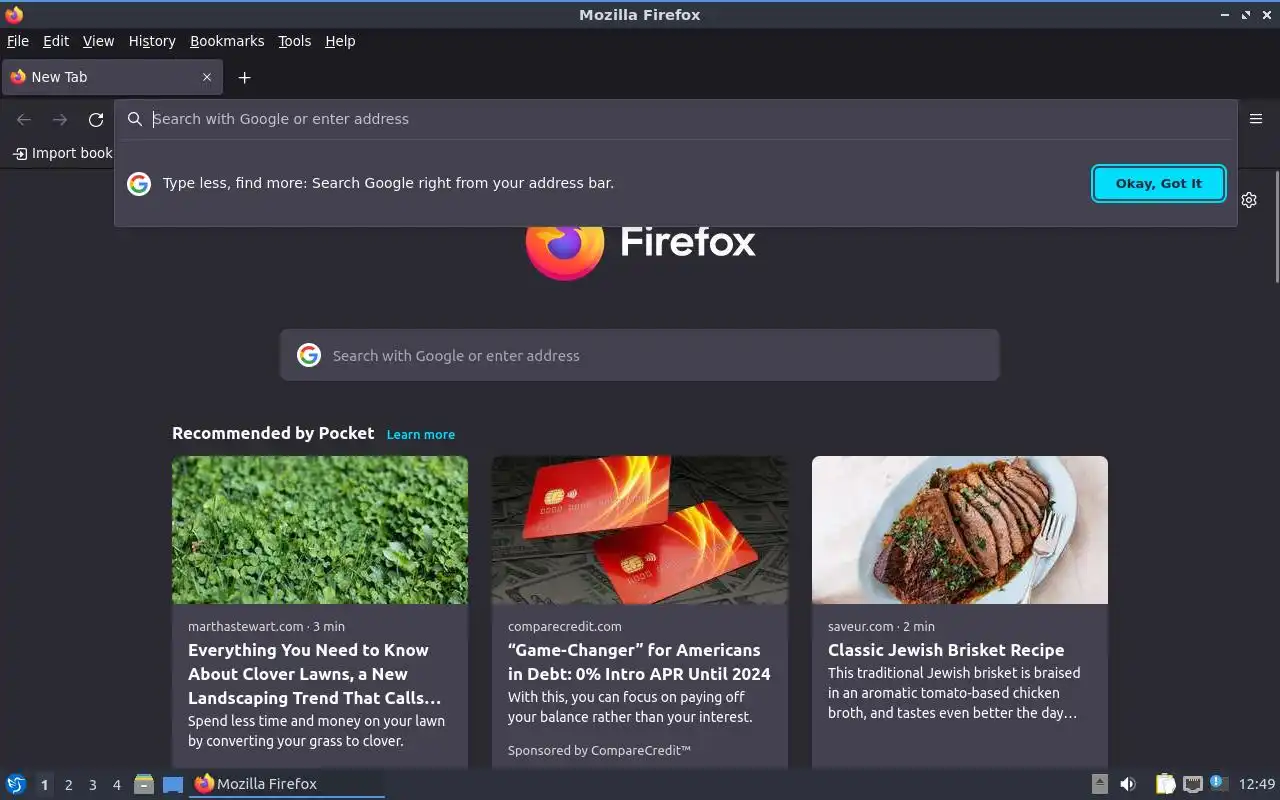Open the Bookmarks menu

(x=227, y=41)
